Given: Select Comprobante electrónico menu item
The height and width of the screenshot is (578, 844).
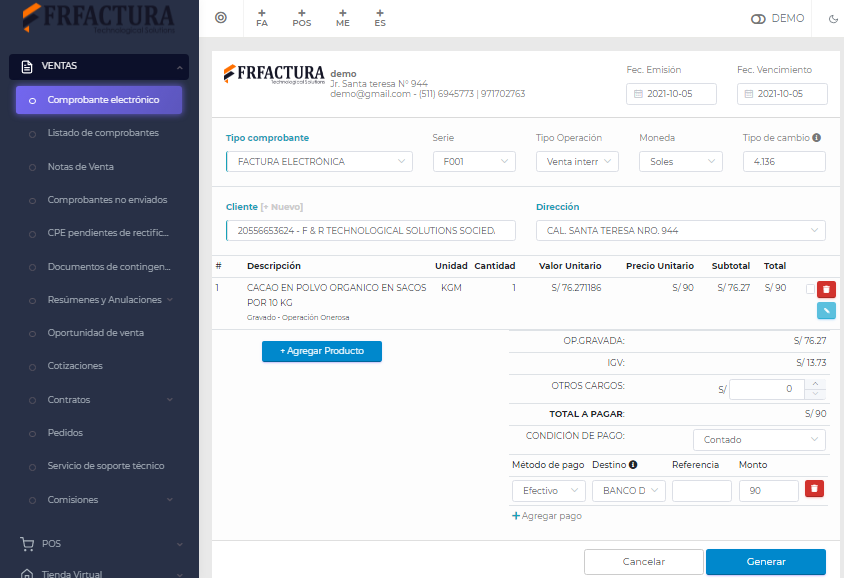Looking at the screenshot, I should (99, 100).
